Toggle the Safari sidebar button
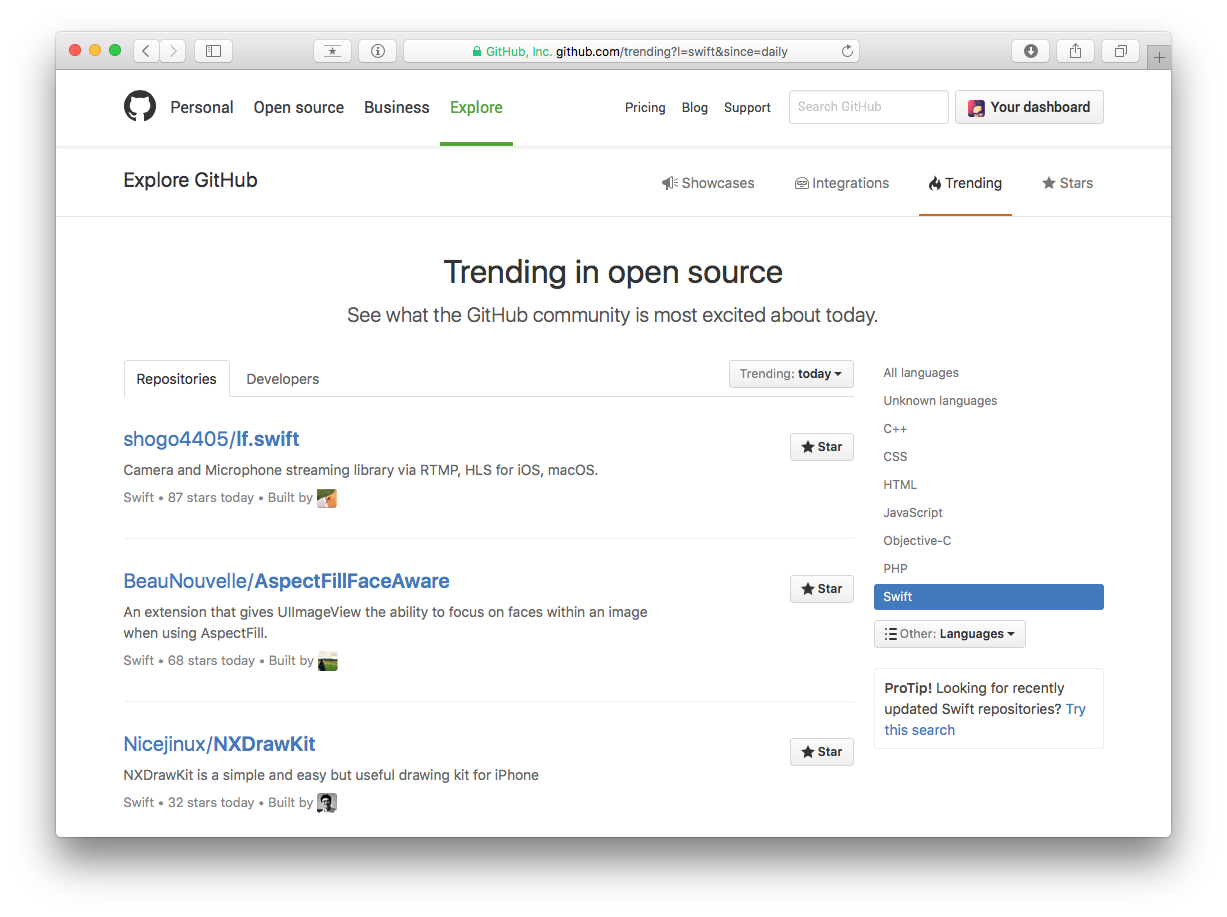 tap(213, 51)
